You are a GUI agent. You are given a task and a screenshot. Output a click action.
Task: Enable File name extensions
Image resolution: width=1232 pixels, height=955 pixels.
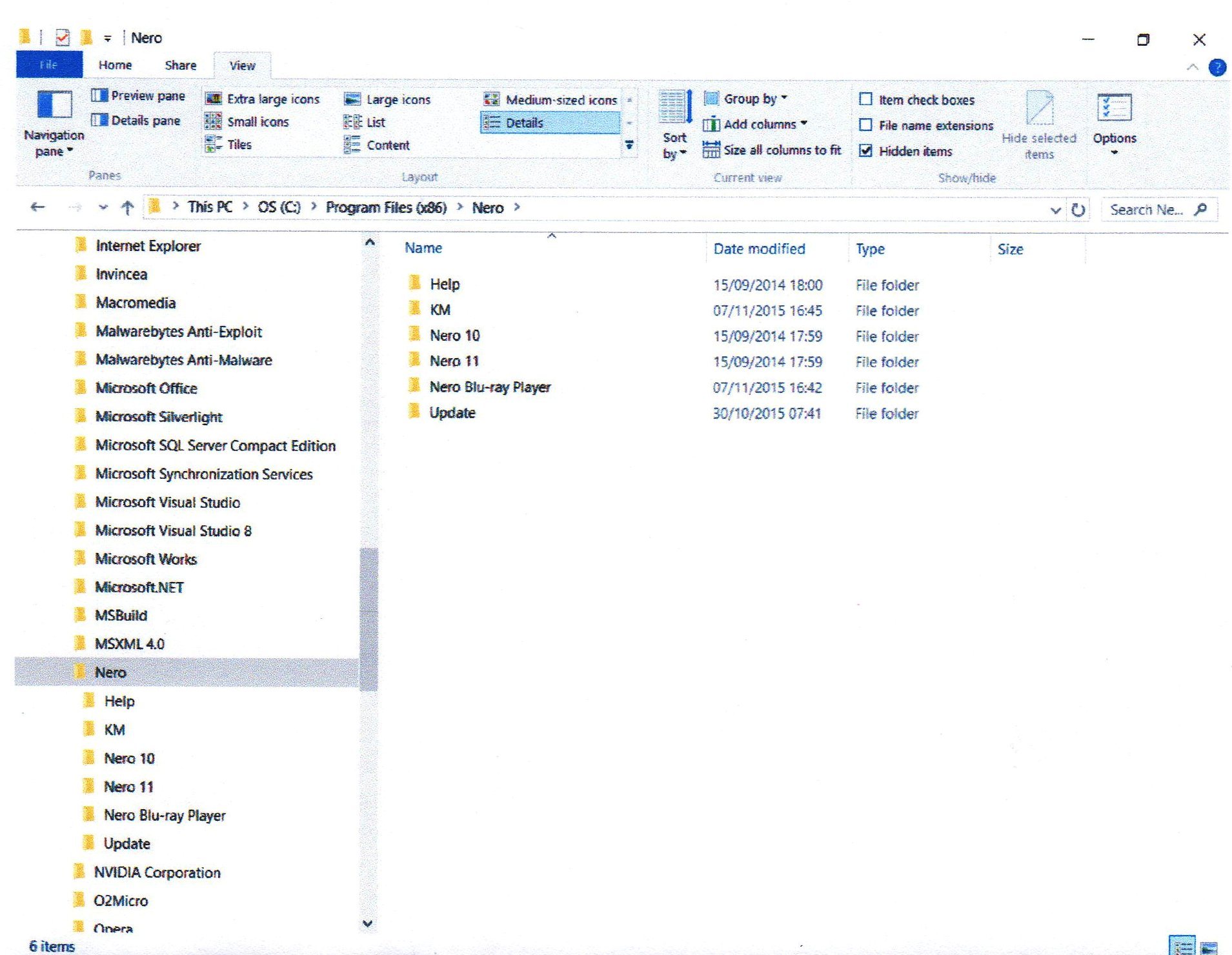(926, 125)
